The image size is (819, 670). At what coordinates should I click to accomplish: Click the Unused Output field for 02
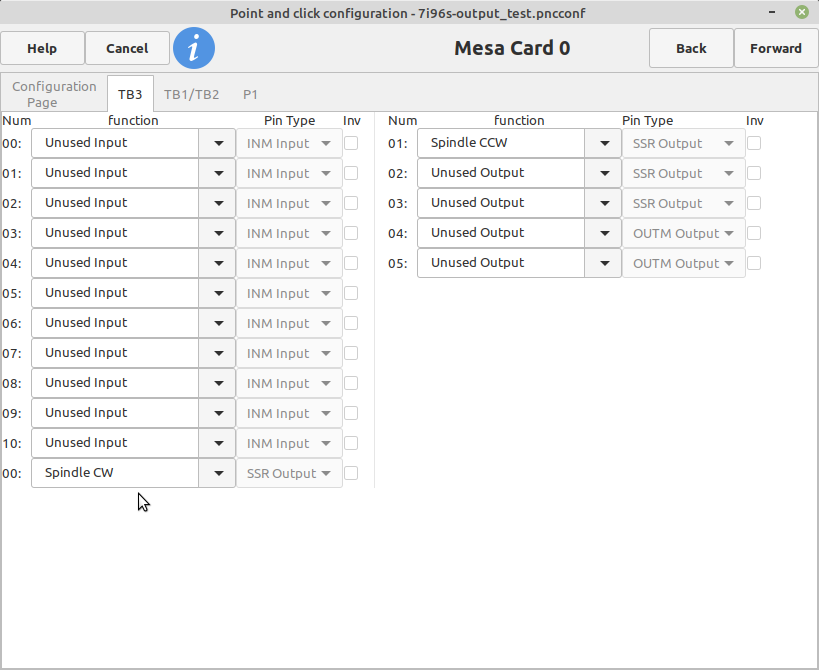coord(501,173)
